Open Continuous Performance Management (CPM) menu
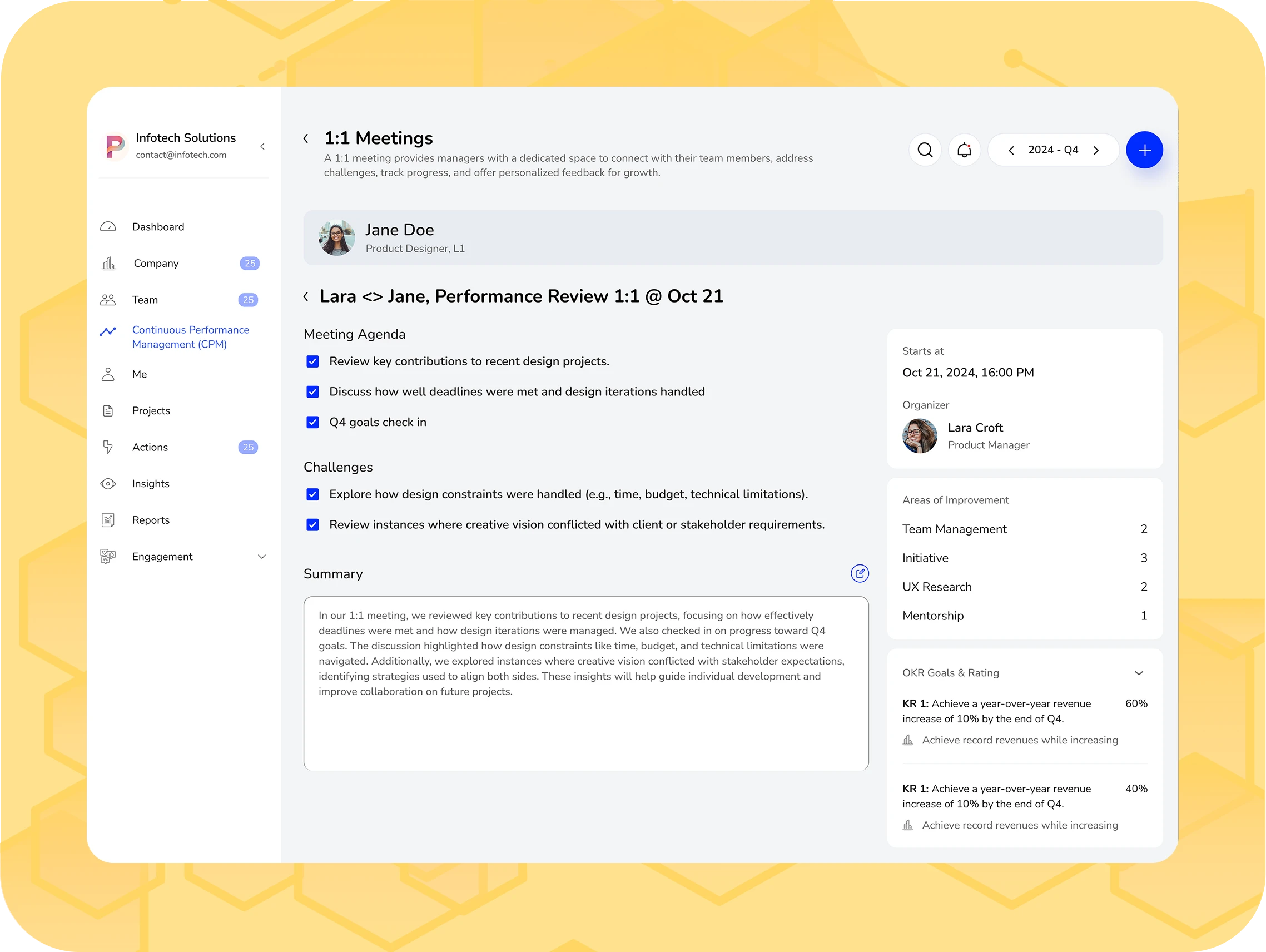This screenshot has width=1266, height=952. coord(190,336)
